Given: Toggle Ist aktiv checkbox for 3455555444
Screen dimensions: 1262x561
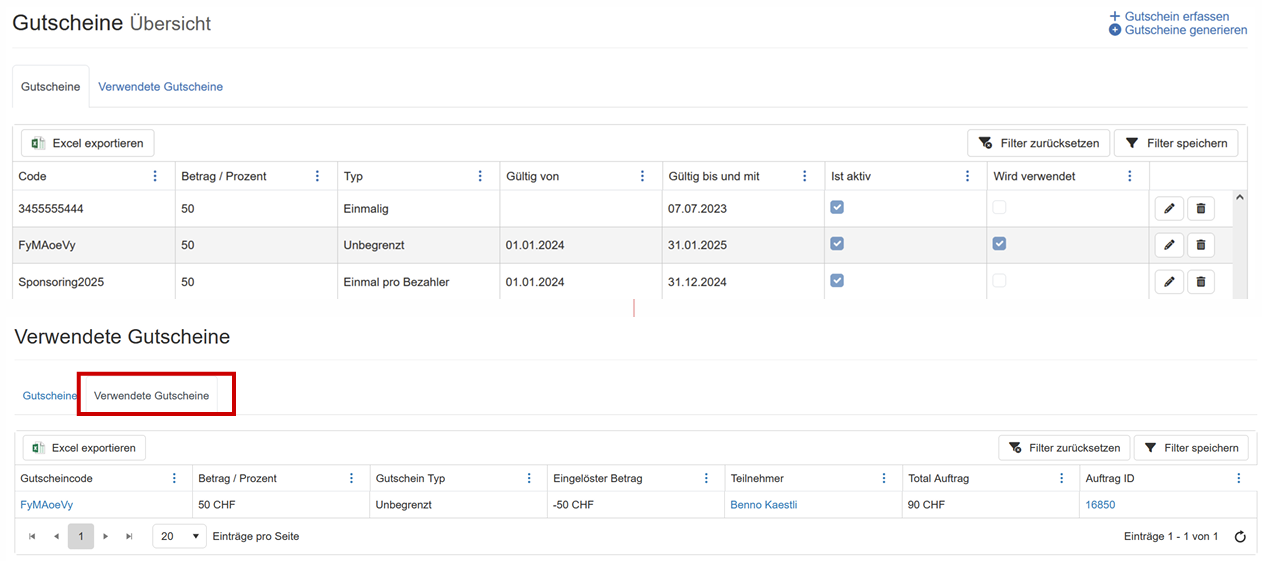Looking at the screenshot, I should tap(837, 207).
